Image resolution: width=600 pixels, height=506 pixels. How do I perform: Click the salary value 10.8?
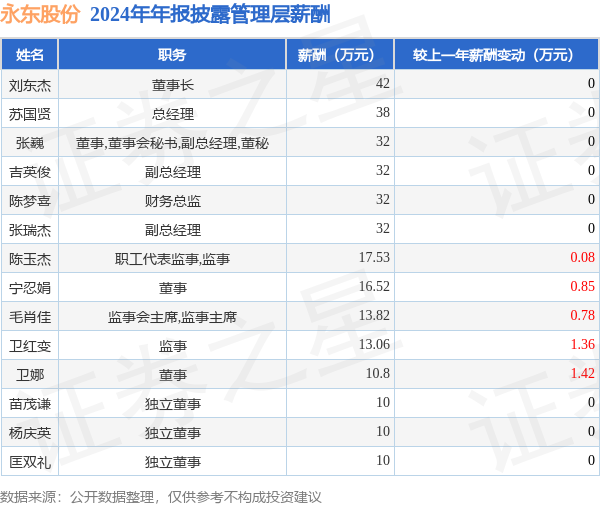point(378,373)
